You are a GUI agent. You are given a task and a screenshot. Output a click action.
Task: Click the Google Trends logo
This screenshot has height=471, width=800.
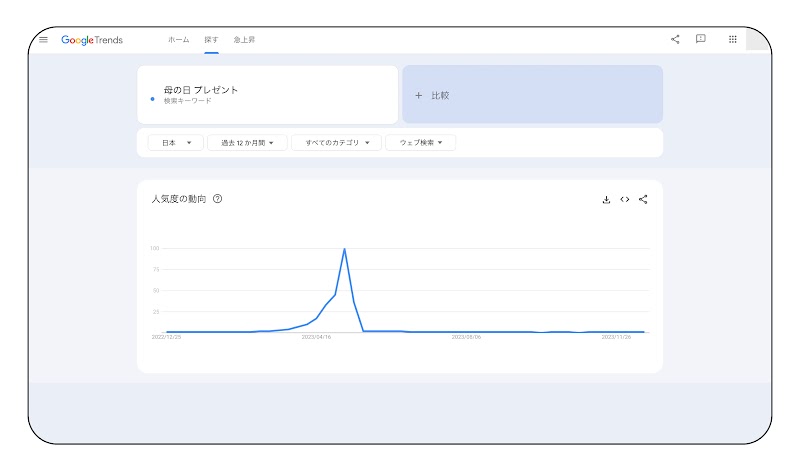(x=92, y=40)
